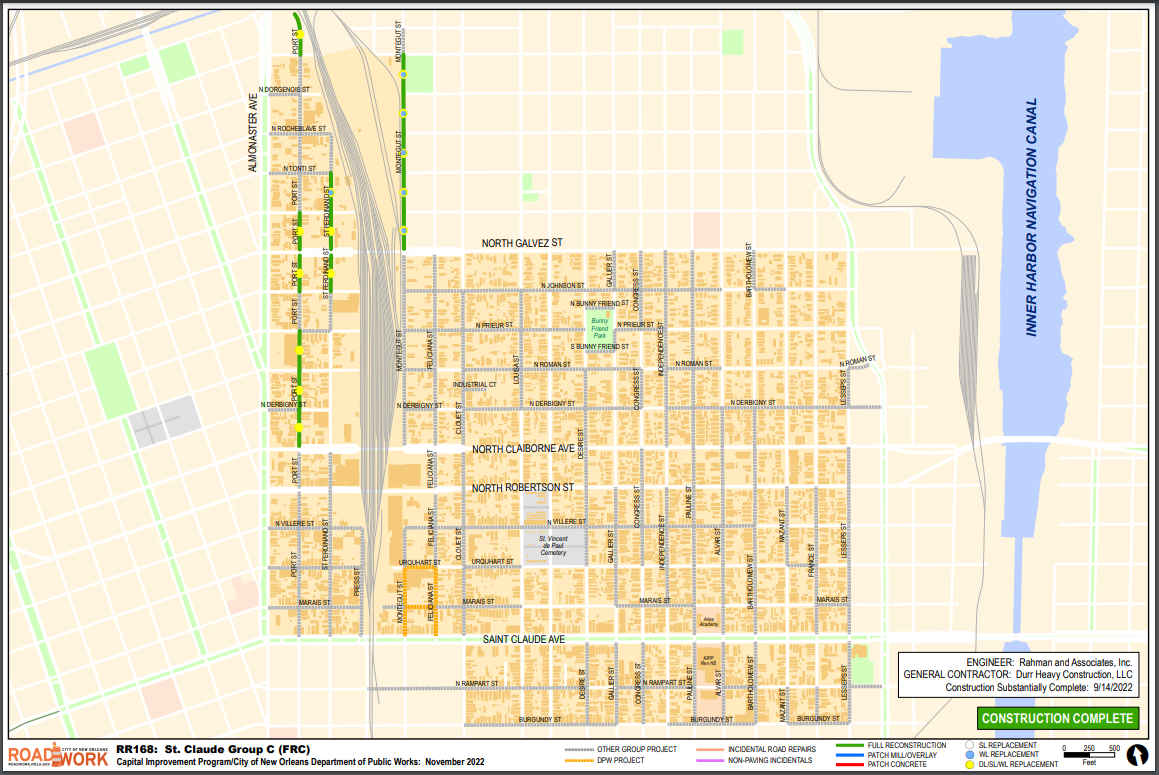This screenshot has width=1159, height=775.
Task: Click the RoadWork City of New Orleans logo
Action: [58, 755]
